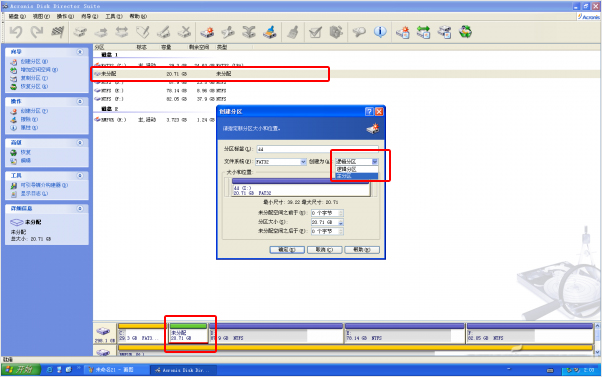Open the 视图 menu
602x377 pixels.
tap(41, 17)
